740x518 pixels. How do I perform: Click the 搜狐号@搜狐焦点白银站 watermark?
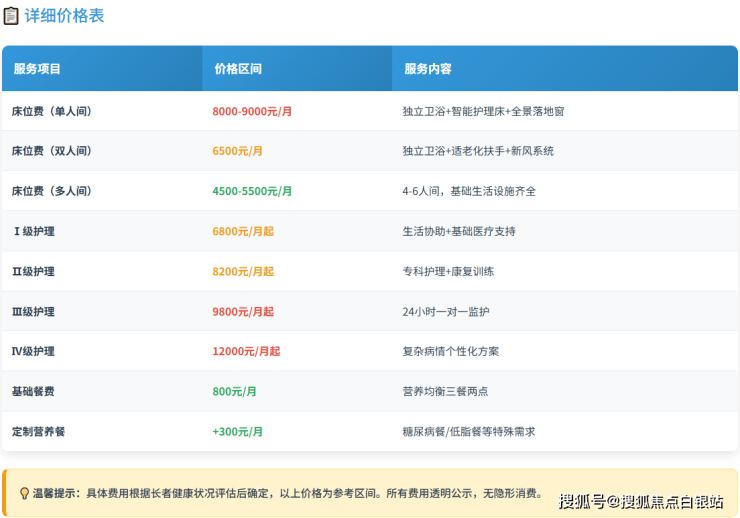pyautogui.click(x=640, y=501)
